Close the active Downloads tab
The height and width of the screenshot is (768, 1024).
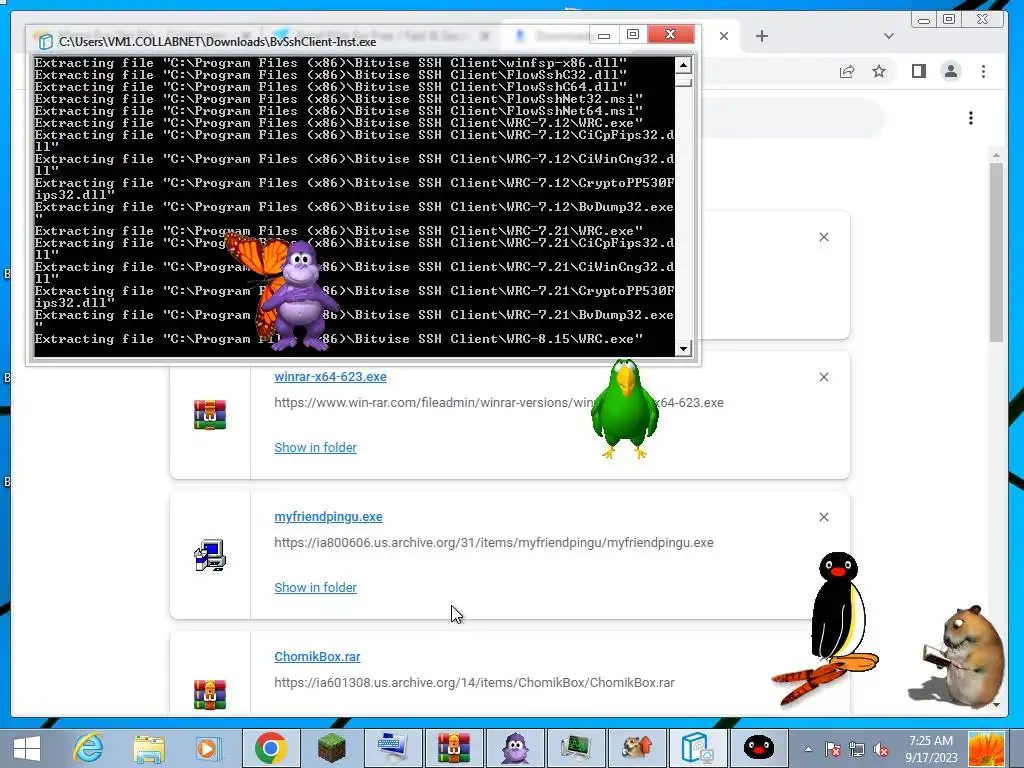tap(724, 36)
